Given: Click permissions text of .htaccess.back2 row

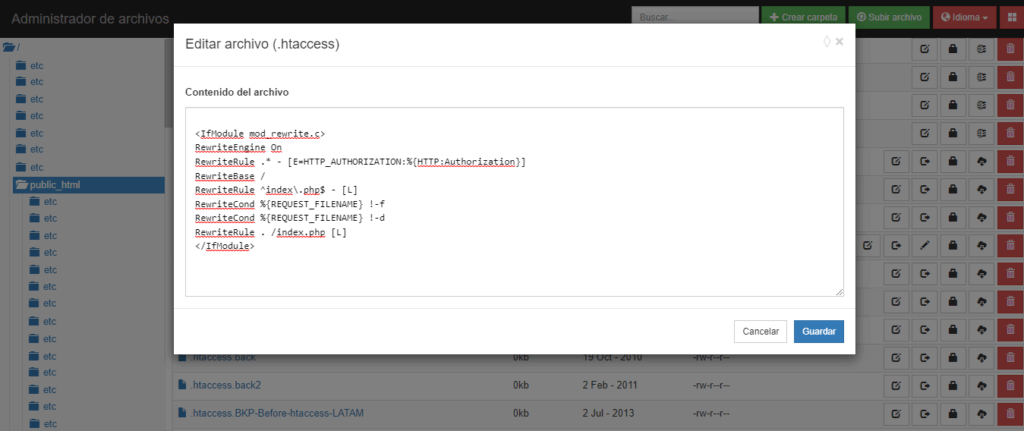Looking at the screenshot, I should tap(711, 385).
